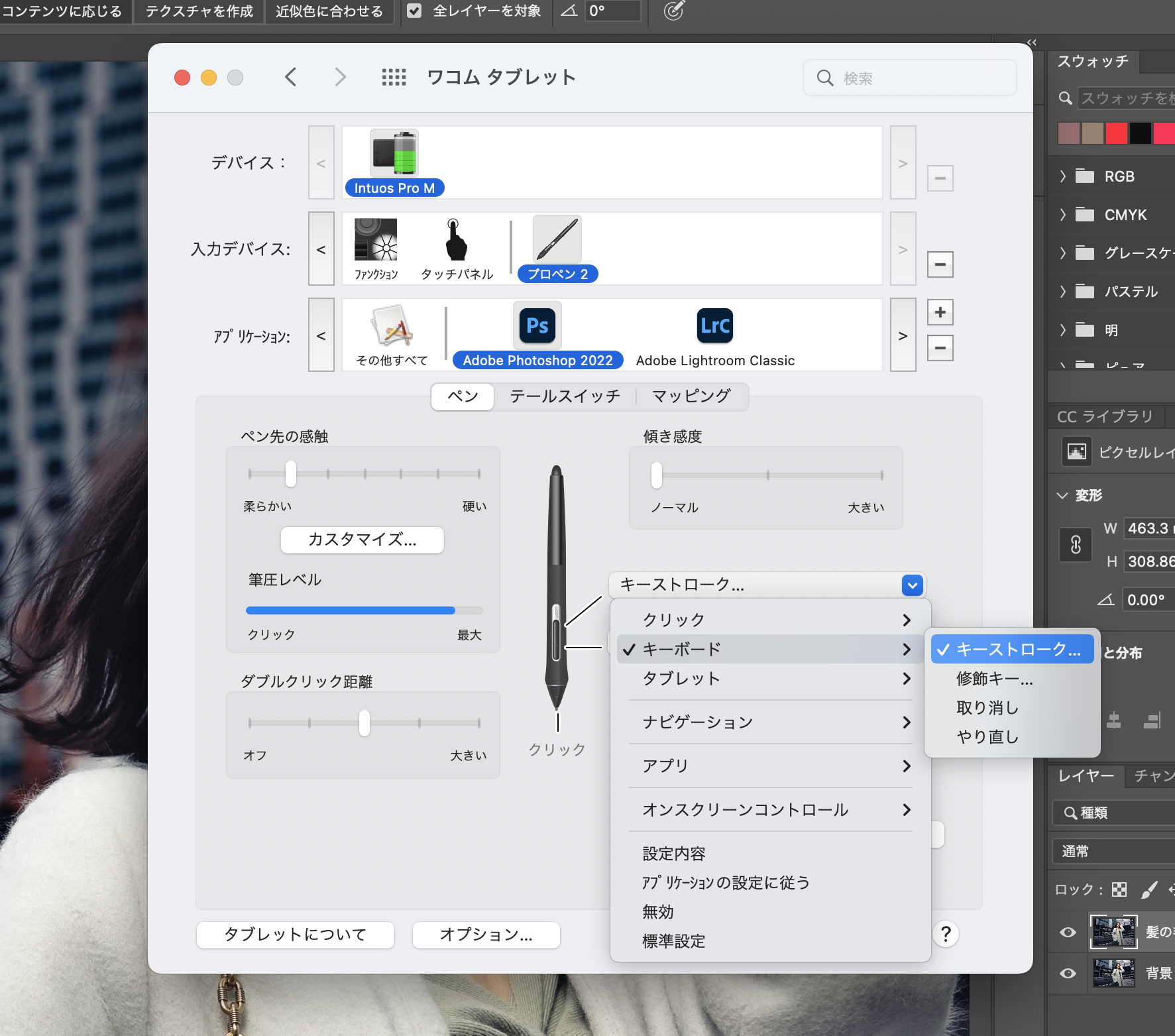
Task: Choose 無効 from the menu
Action: point(770,912)
